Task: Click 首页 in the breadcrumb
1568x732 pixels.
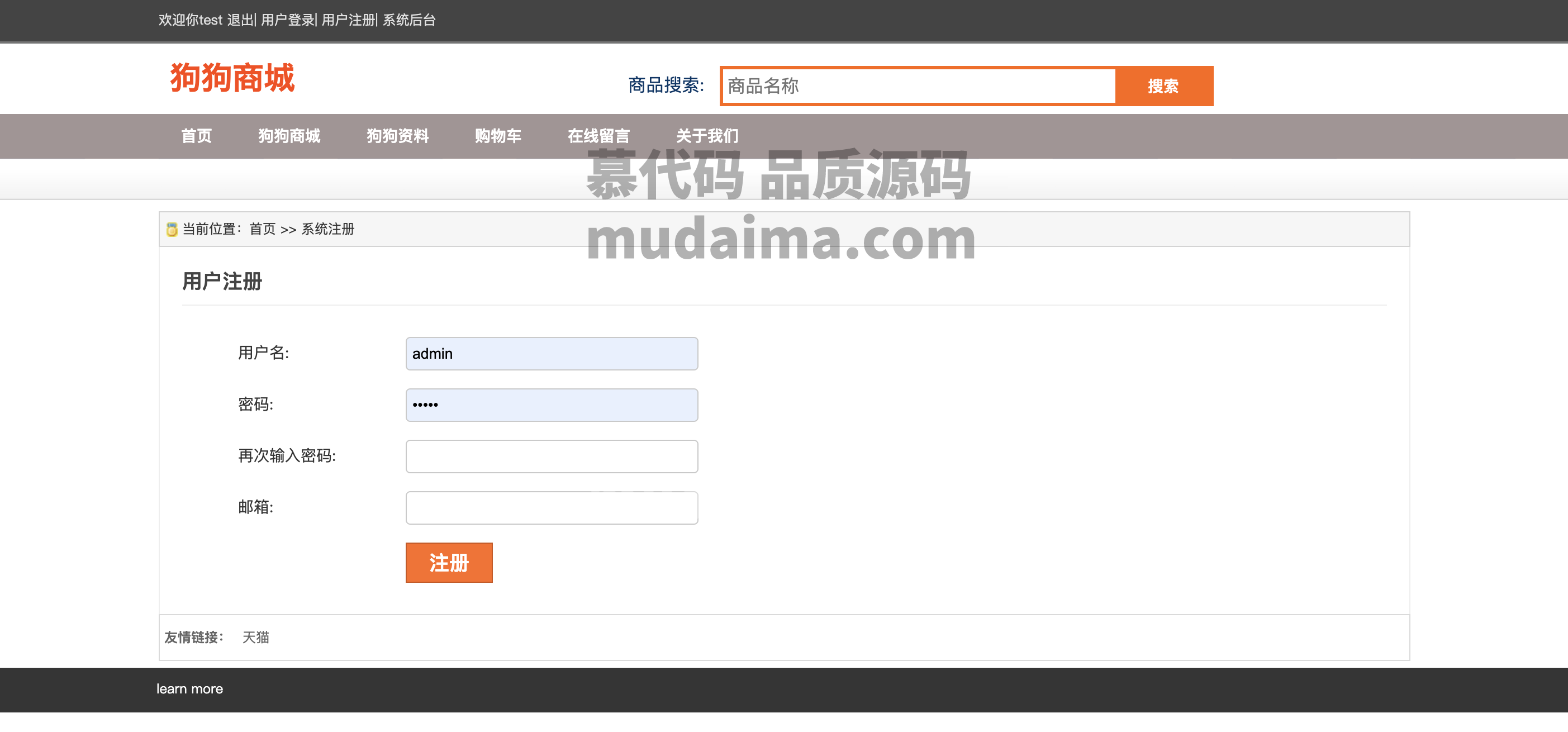Action: pos(262,229)
